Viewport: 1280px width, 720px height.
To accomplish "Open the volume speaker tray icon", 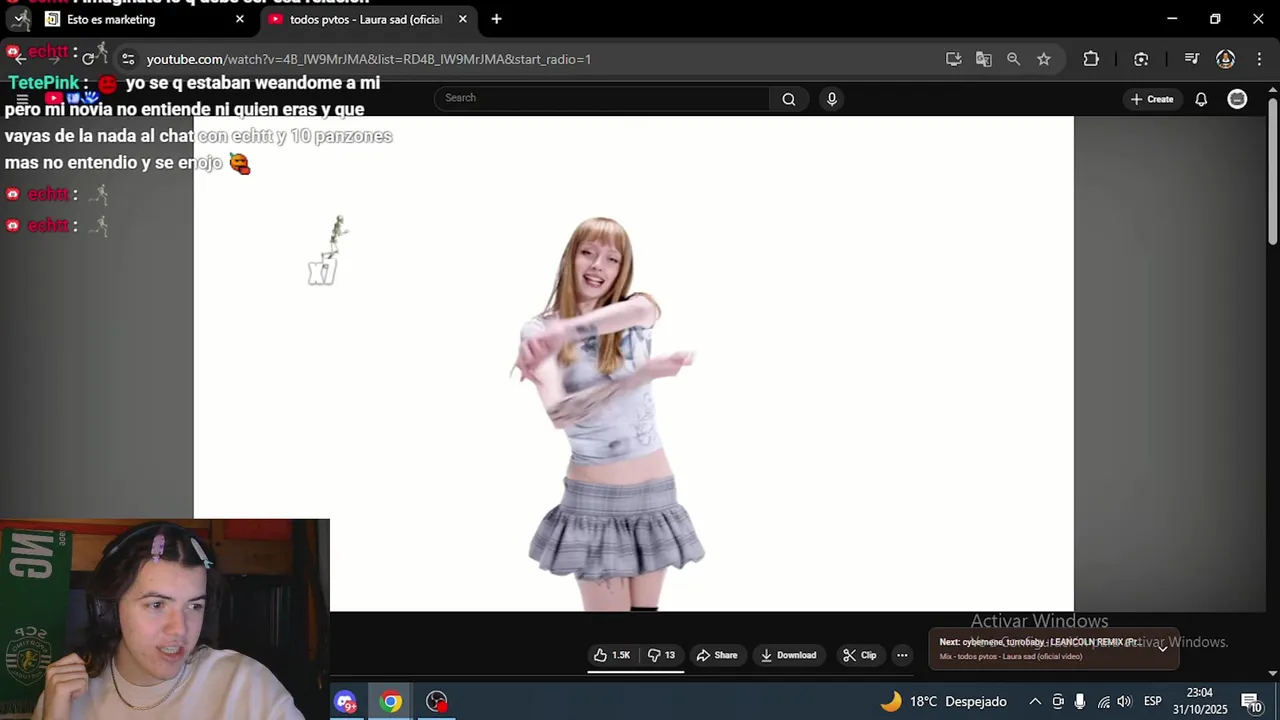I will point(1125,702).
